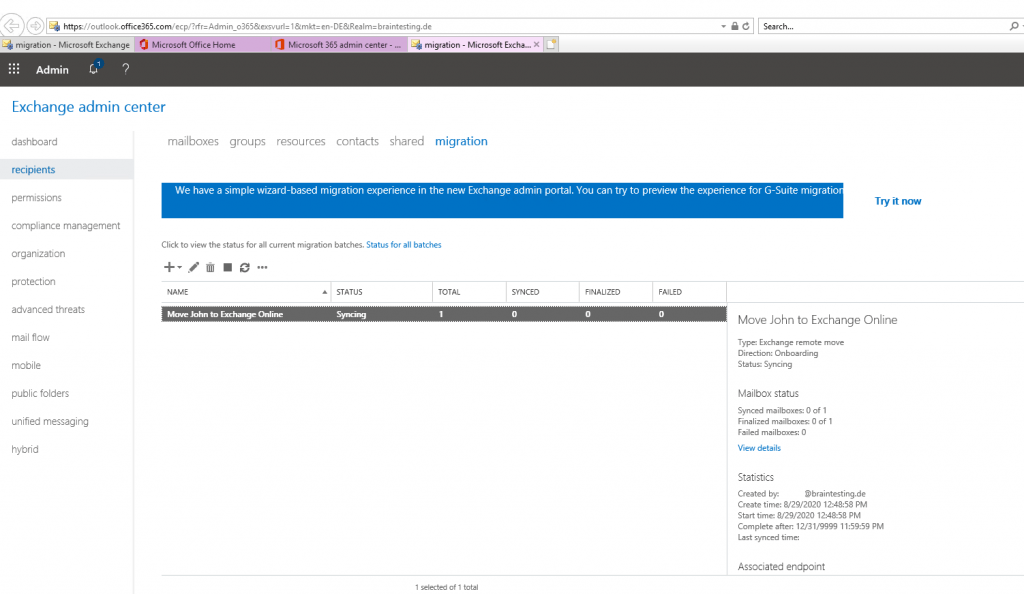Screen dimensions: 1024x594
Task: Switch to the mailboxes tab
Action: coord(193,141)
